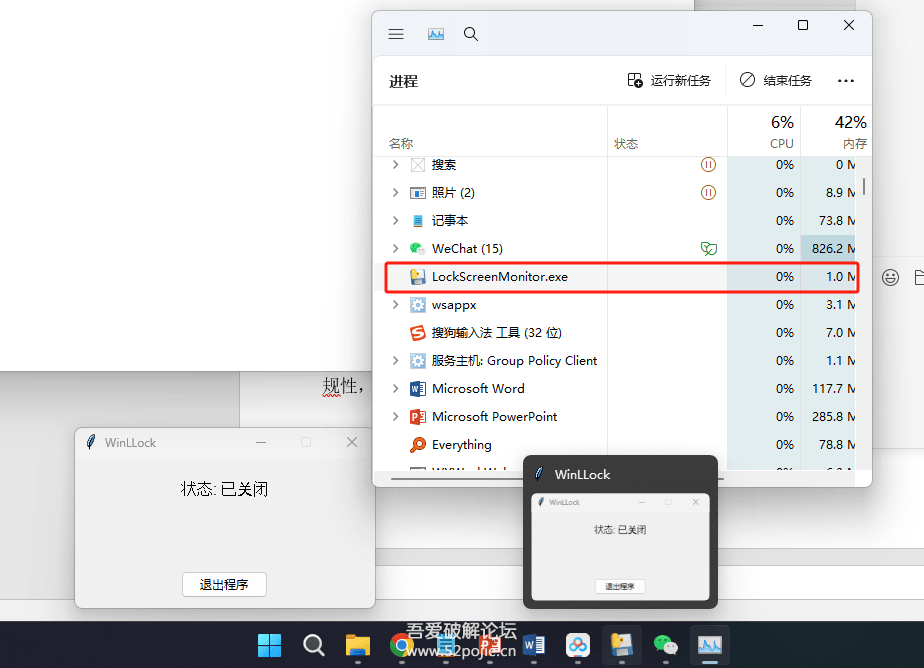
Task: Select the WeChat process icon
Action: [x=418, y=249]
